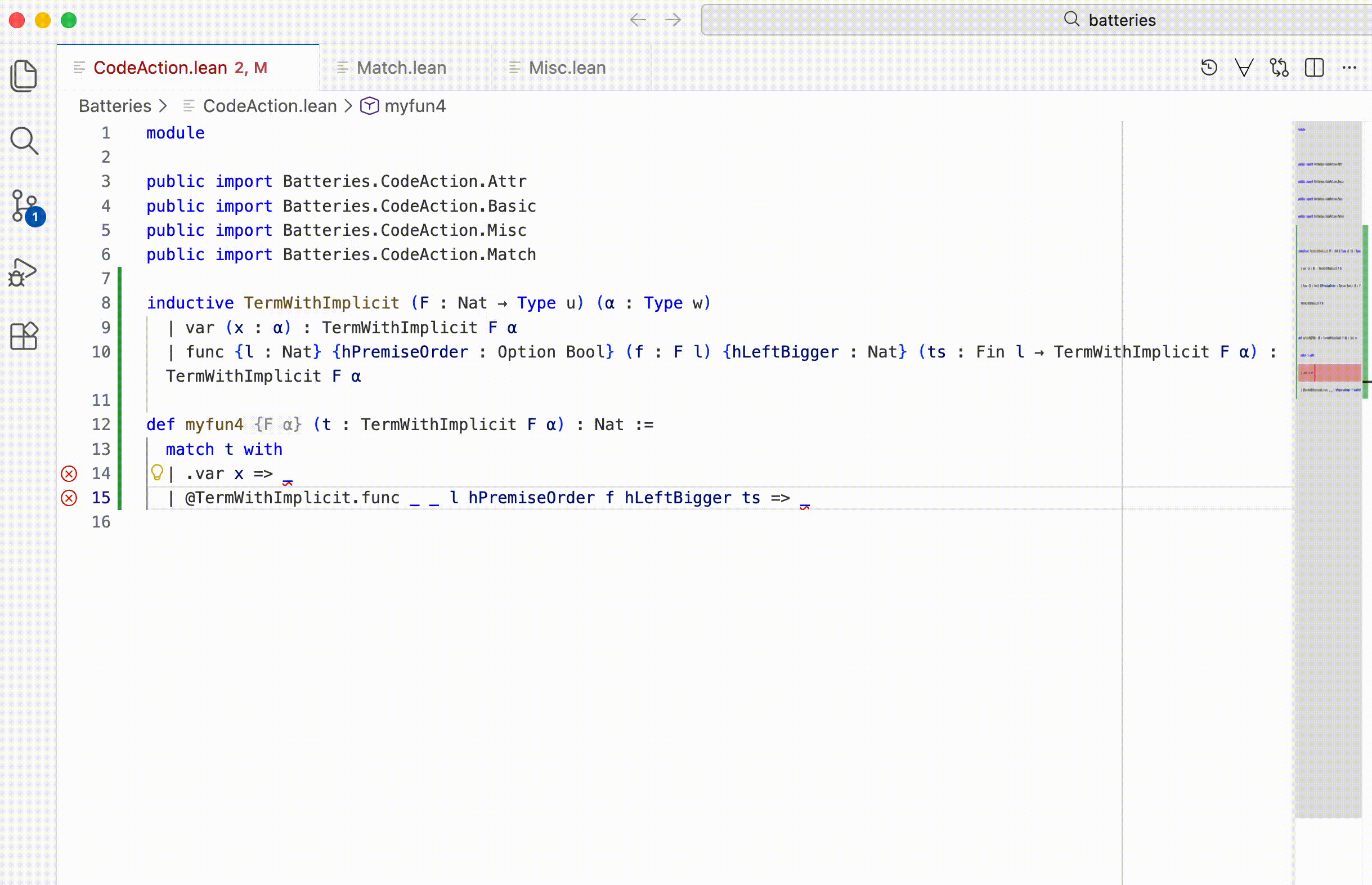The image size is (1372, 885).
Task: Open the Explorer view in activity bar
Action: point(24,75)
